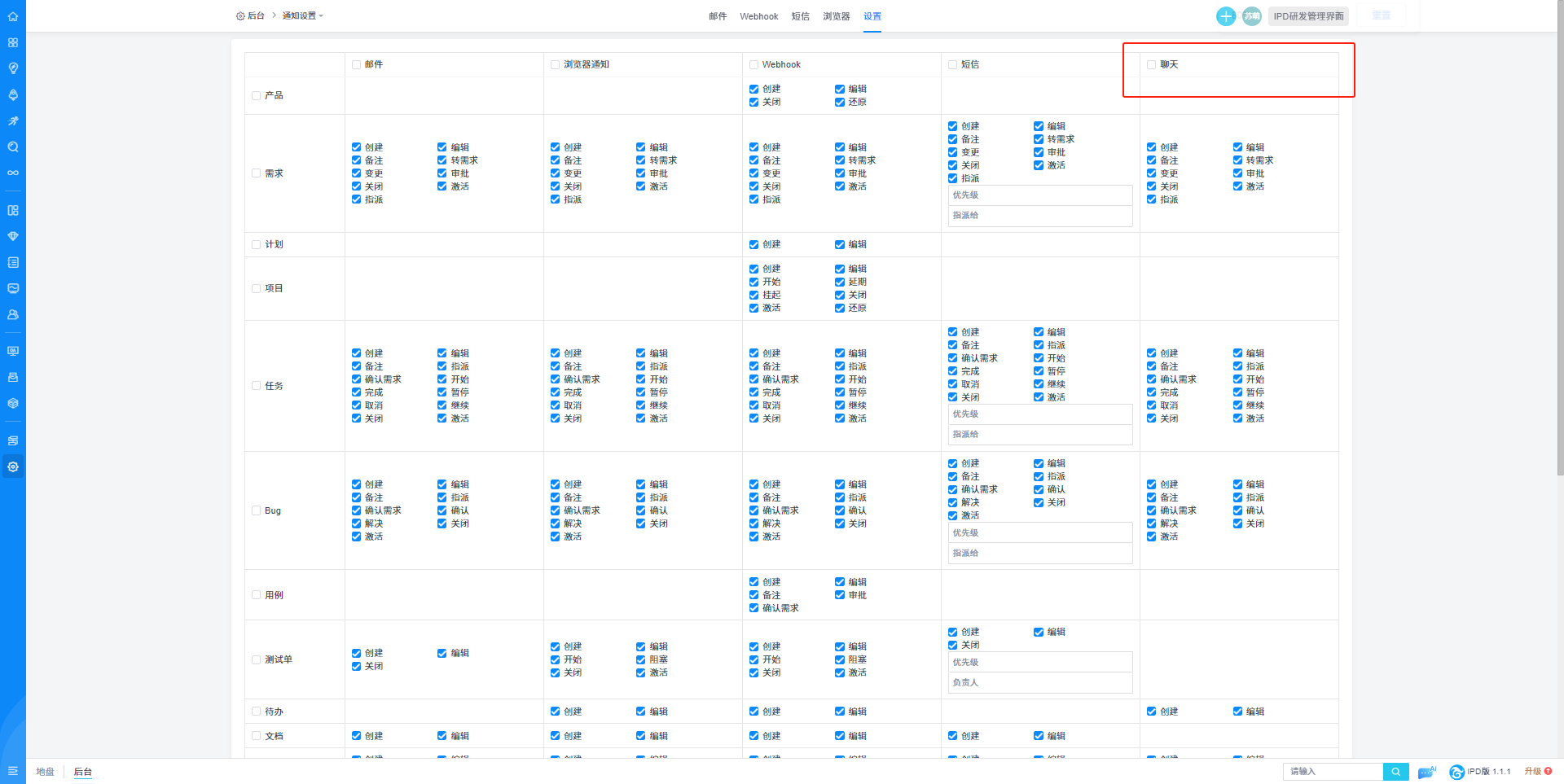
Task: Click the IPD研发管理界面 button
Action: tap(1308, 16)
